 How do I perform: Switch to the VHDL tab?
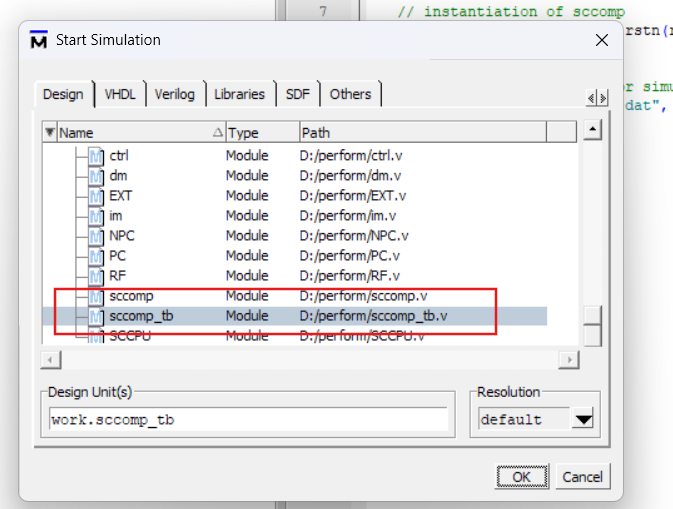[x=120, y=94]
